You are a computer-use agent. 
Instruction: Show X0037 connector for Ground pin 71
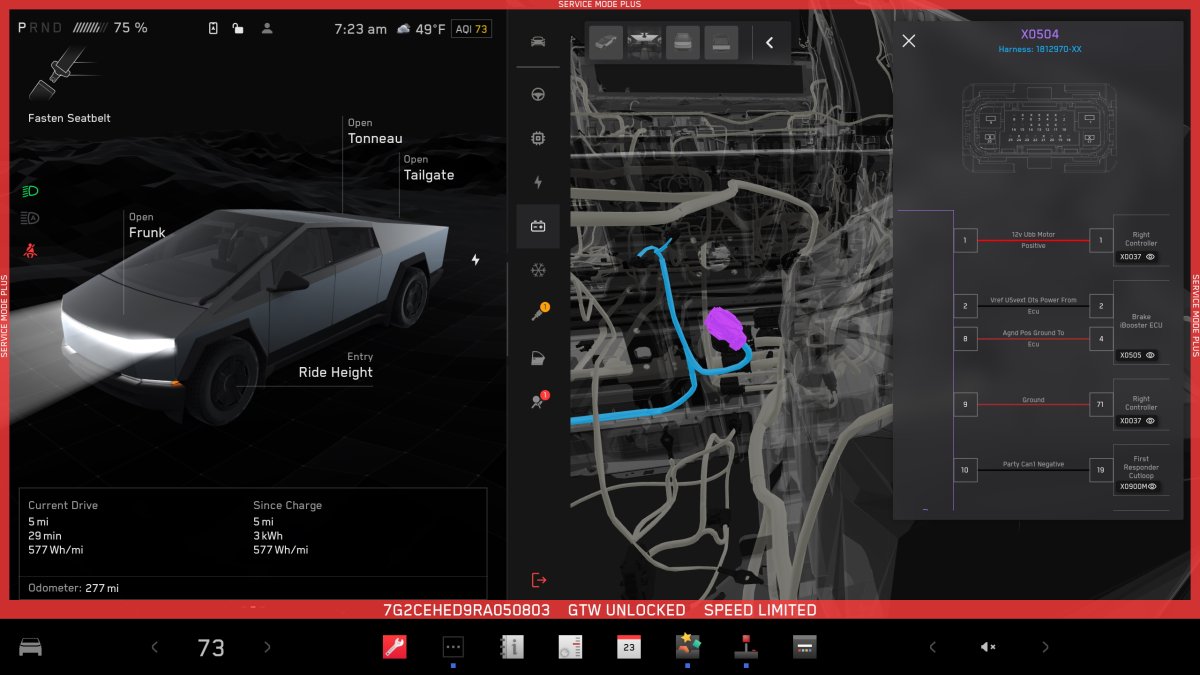tap(1137, 421)
